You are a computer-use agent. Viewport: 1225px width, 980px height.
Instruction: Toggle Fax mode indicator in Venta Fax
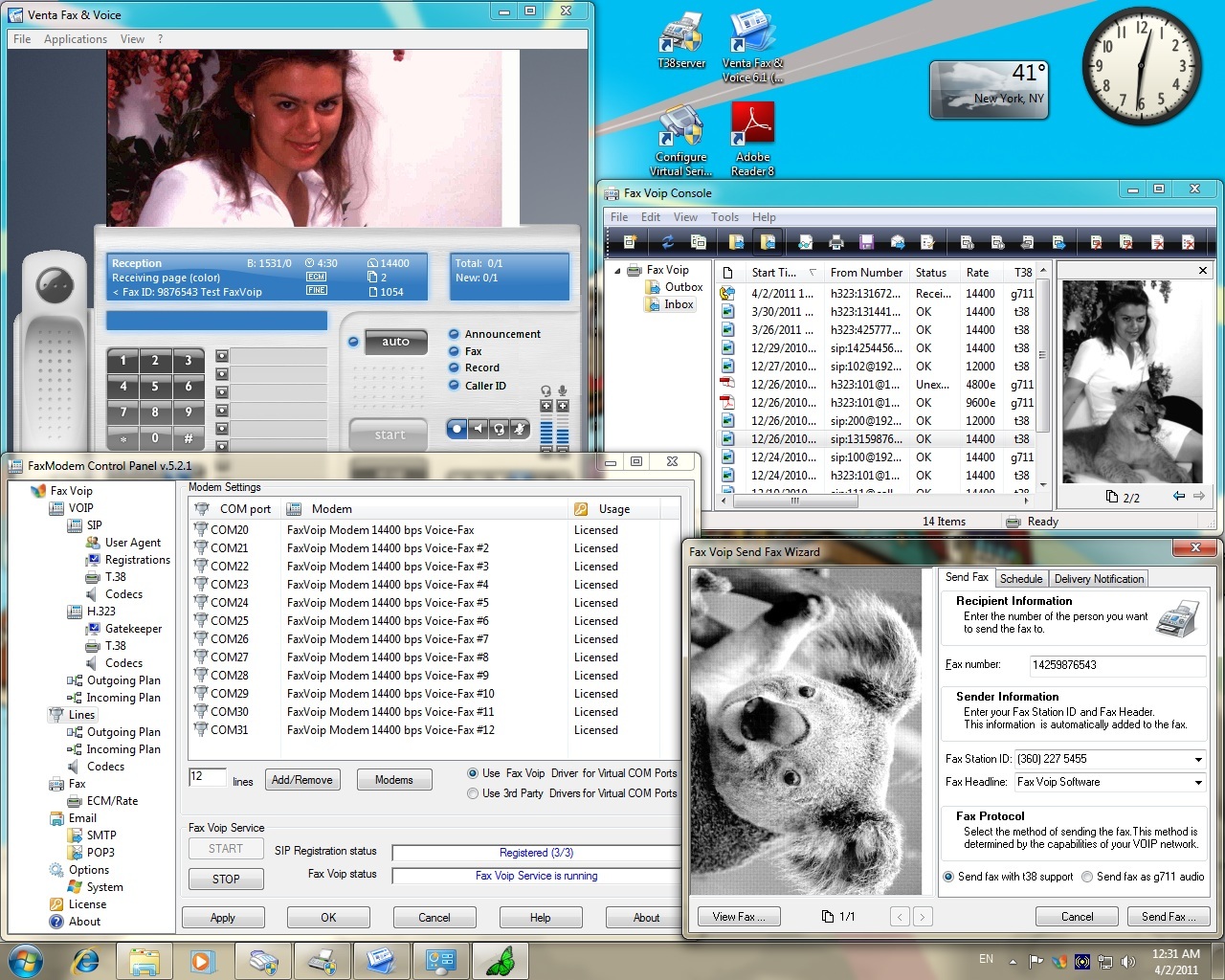[454, 351]
